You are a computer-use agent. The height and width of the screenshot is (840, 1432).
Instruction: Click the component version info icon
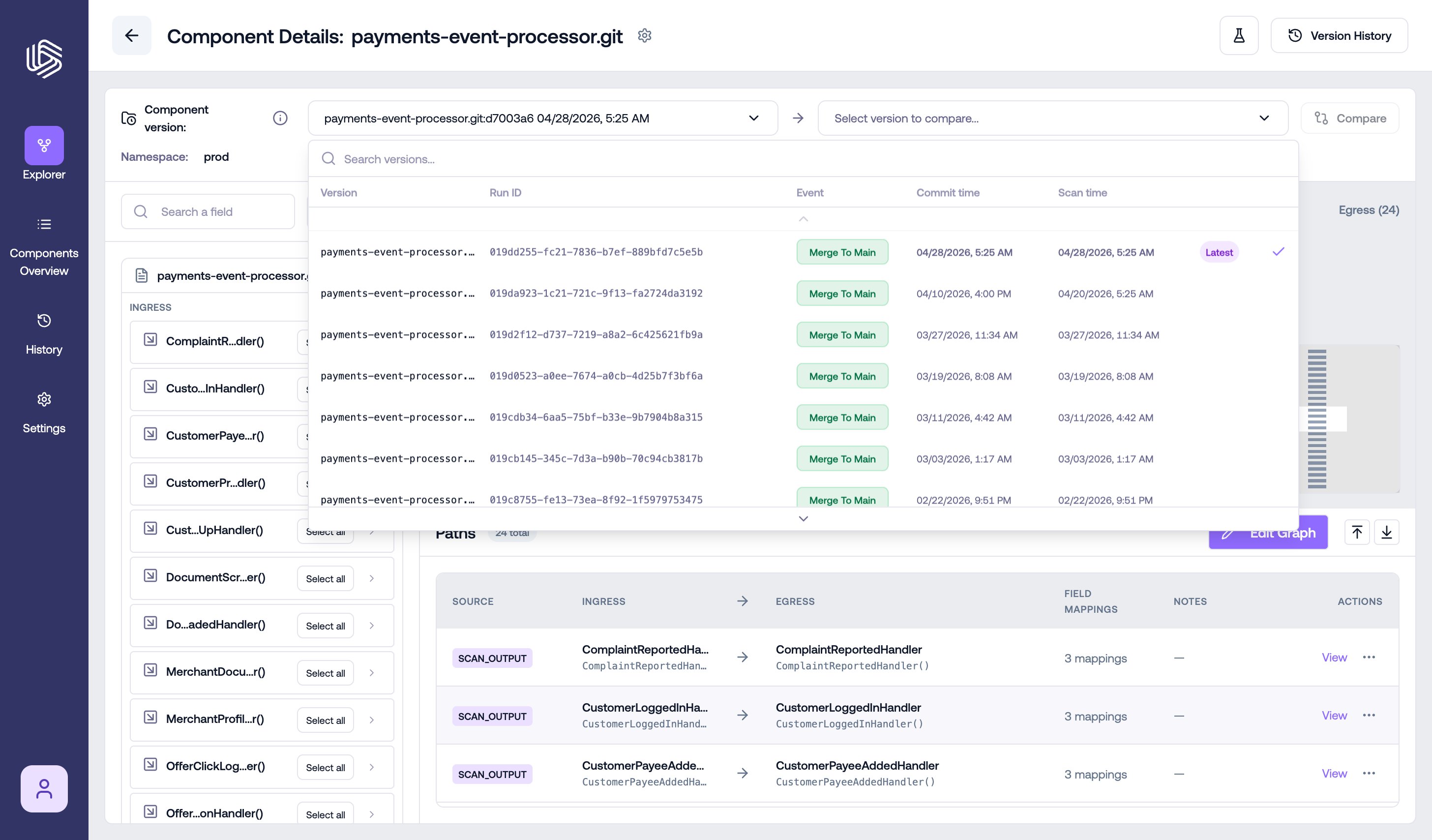click(x=280, y=118)
